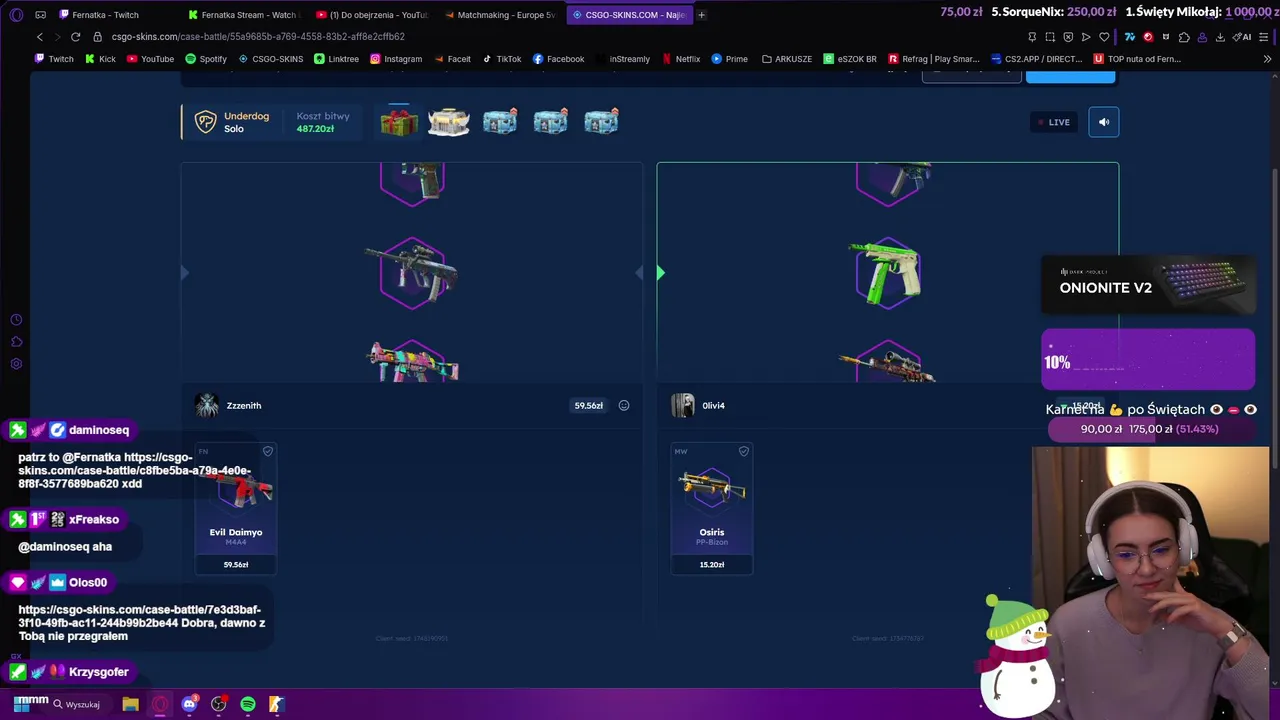This screenshot has height=720, width=1280.
Task: Click Osiris PP-Bizon item card
Action: pyautogui.click(x=712, y=509)
